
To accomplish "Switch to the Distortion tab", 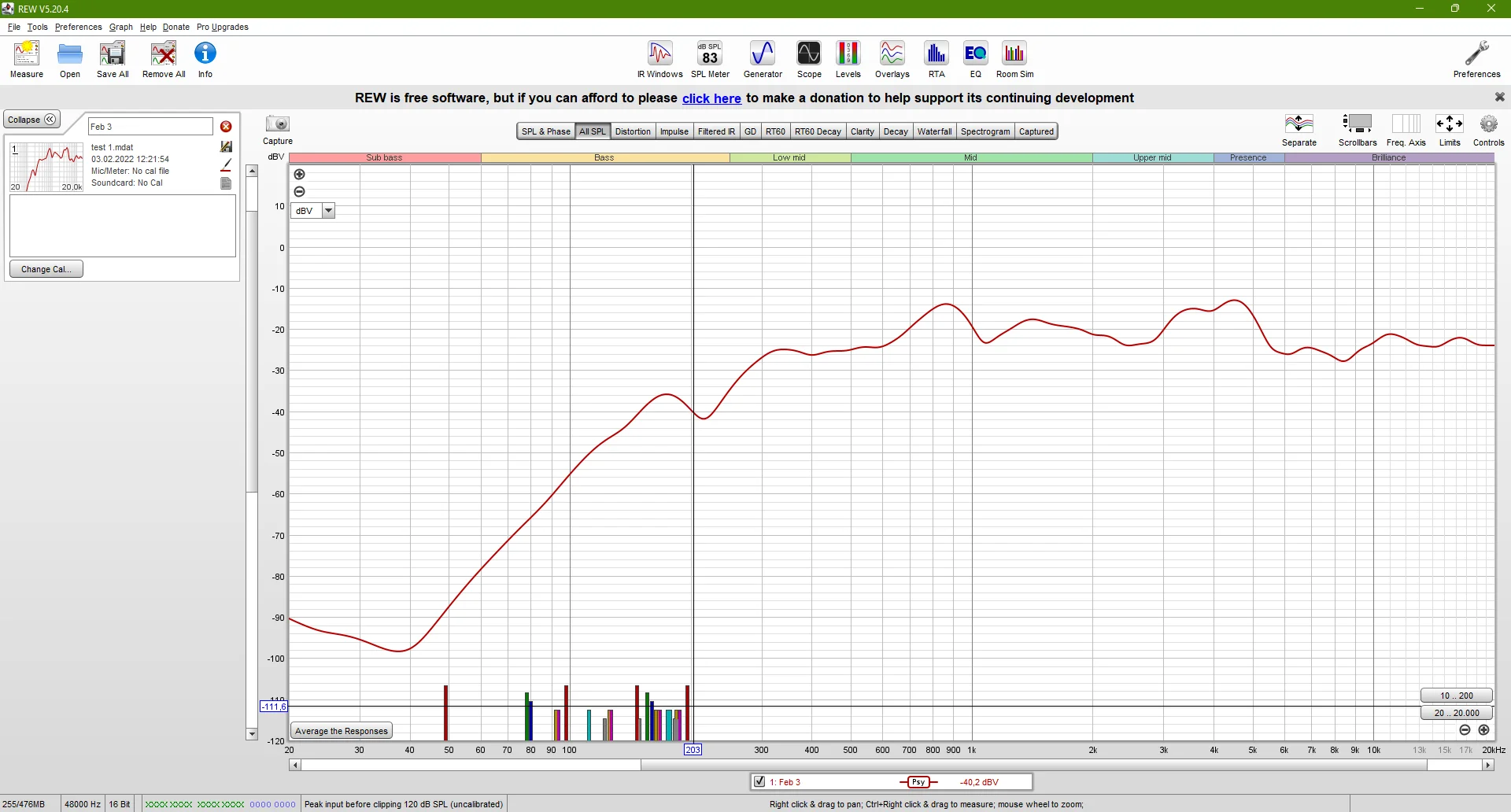I will coord(633,131).
